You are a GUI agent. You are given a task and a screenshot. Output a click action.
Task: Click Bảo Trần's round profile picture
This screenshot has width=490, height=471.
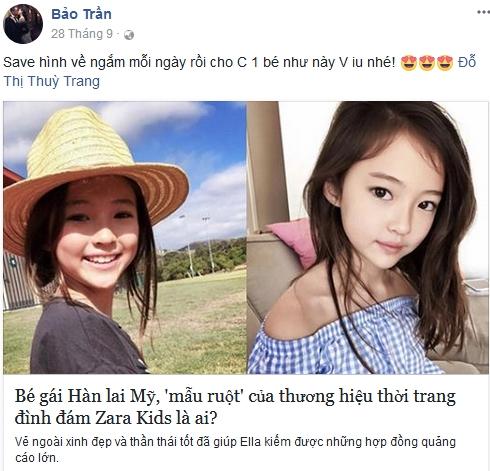tap(23, 24)
